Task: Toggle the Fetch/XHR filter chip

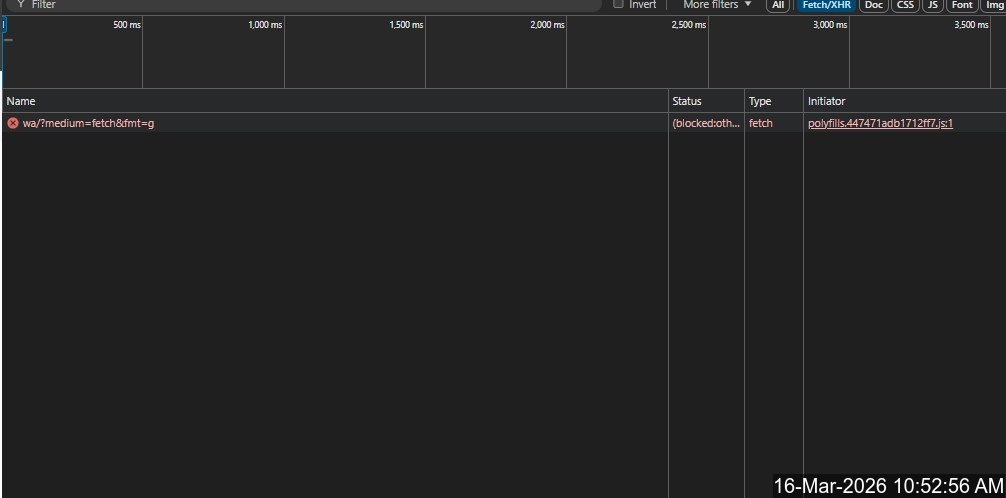Action: [x=826, y=5]
